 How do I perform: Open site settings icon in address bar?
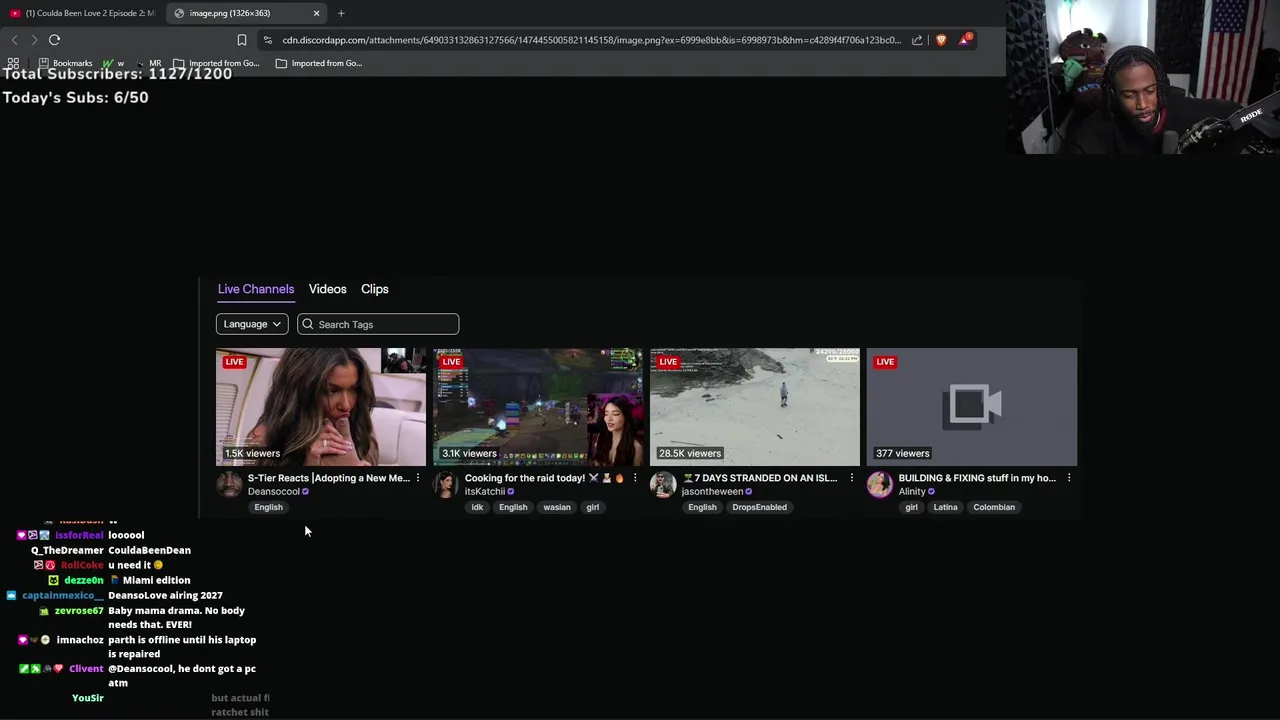pos(267,40)
